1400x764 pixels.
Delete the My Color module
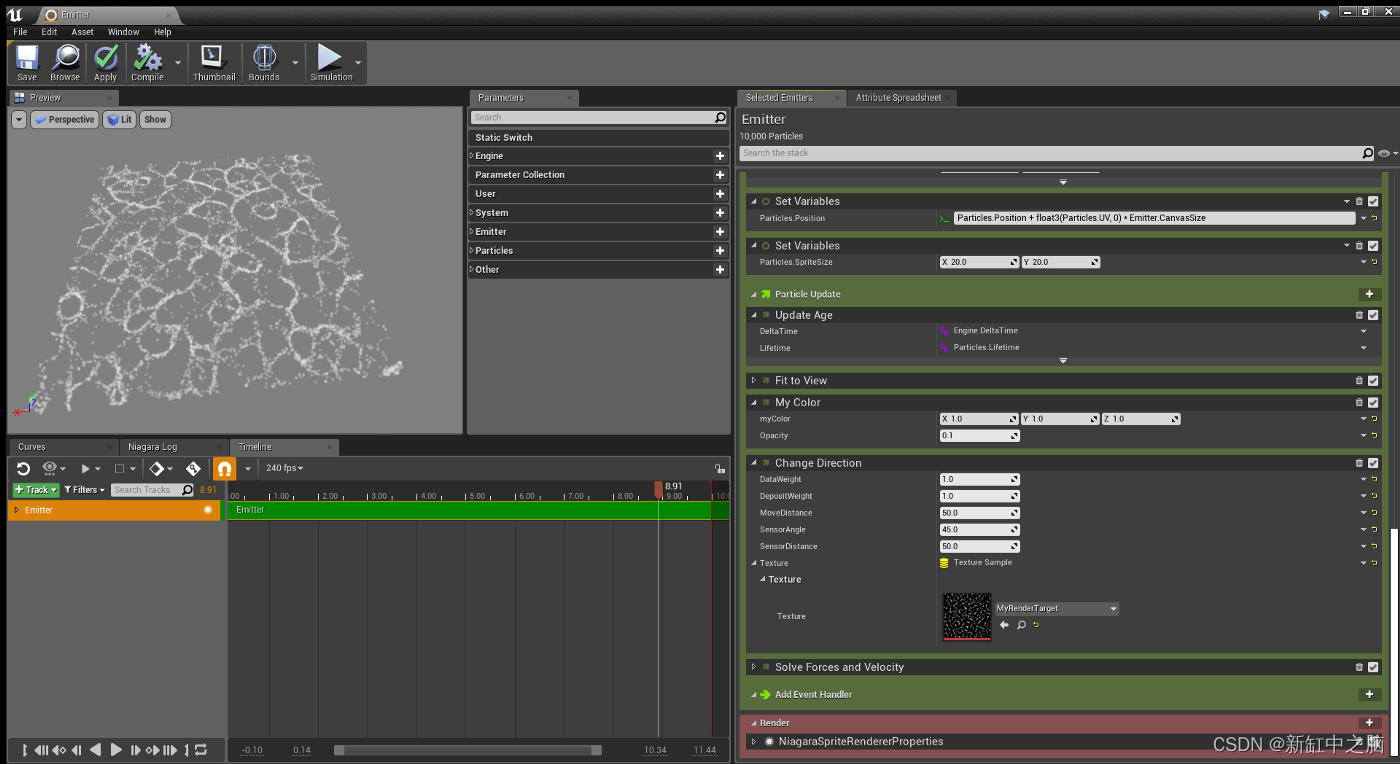[x=1359, y=402]
